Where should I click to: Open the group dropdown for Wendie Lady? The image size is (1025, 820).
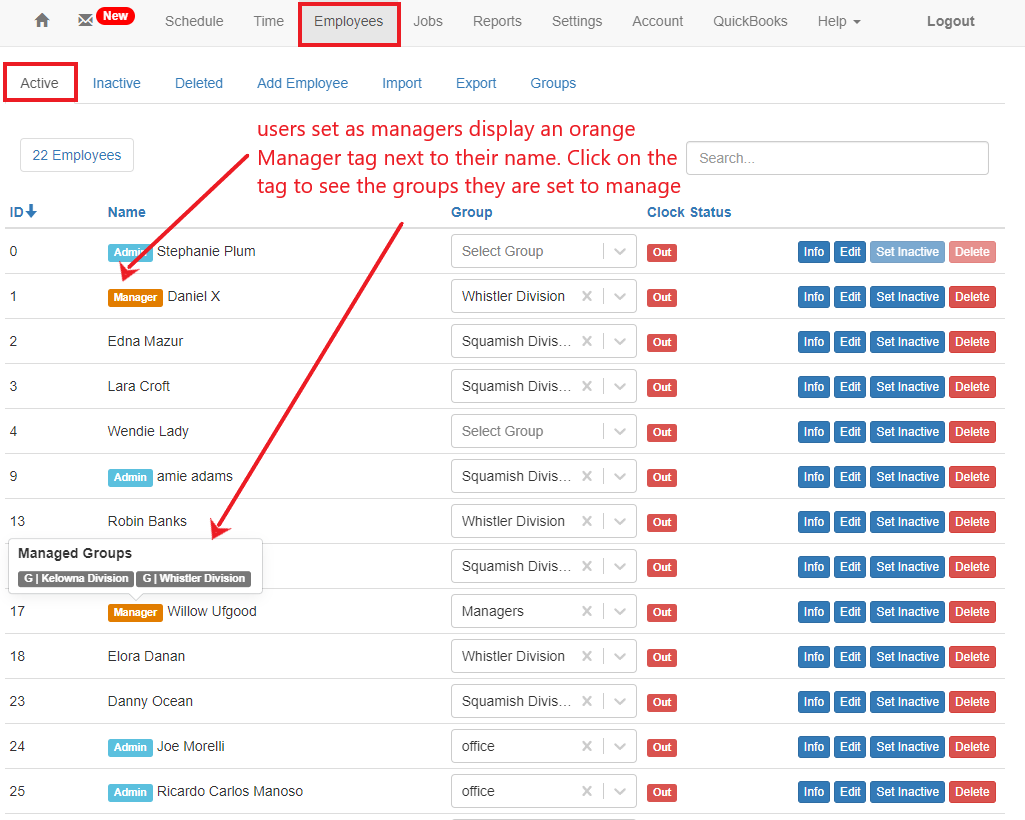[620, 431]
